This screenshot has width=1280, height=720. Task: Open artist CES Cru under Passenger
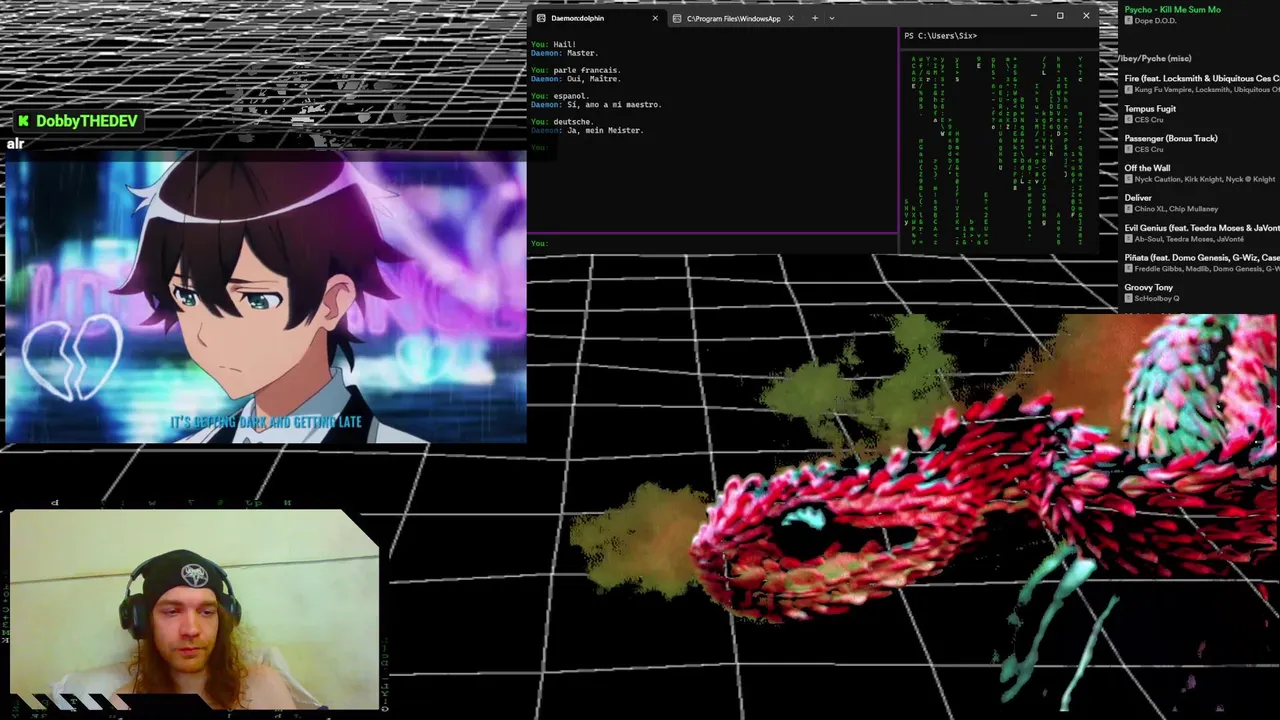1149,150
